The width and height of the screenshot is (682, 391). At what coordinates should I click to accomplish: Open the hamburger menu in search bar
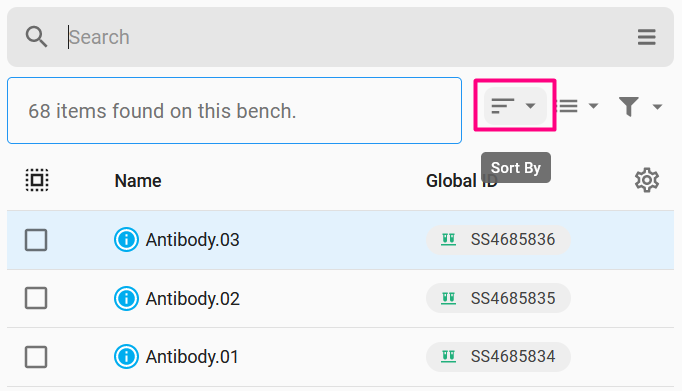[x=646, y=37]
